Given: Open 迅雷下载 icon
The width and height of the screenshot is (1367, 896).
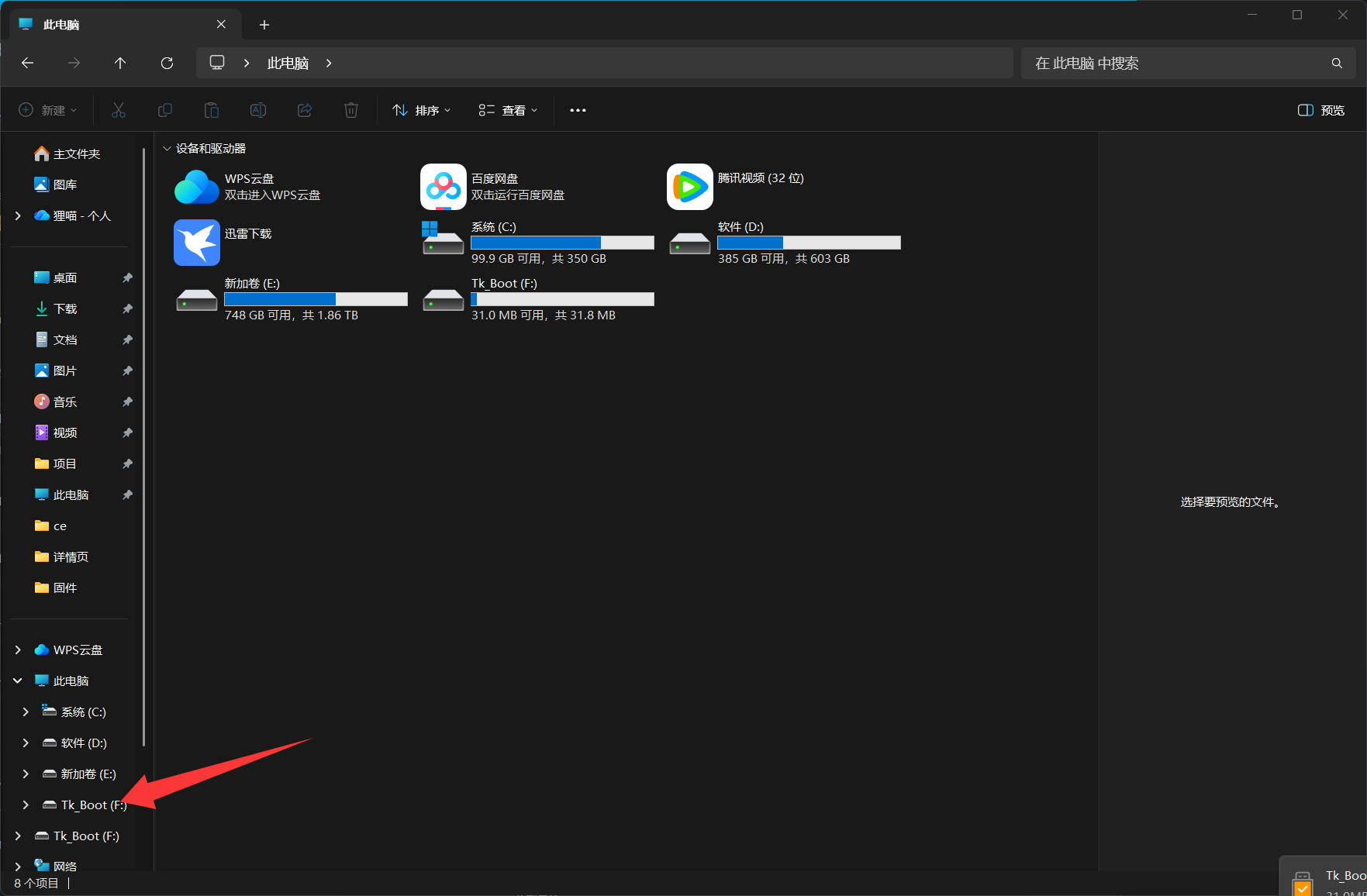Looking at the screenshot, I should [x=197, y=243].
